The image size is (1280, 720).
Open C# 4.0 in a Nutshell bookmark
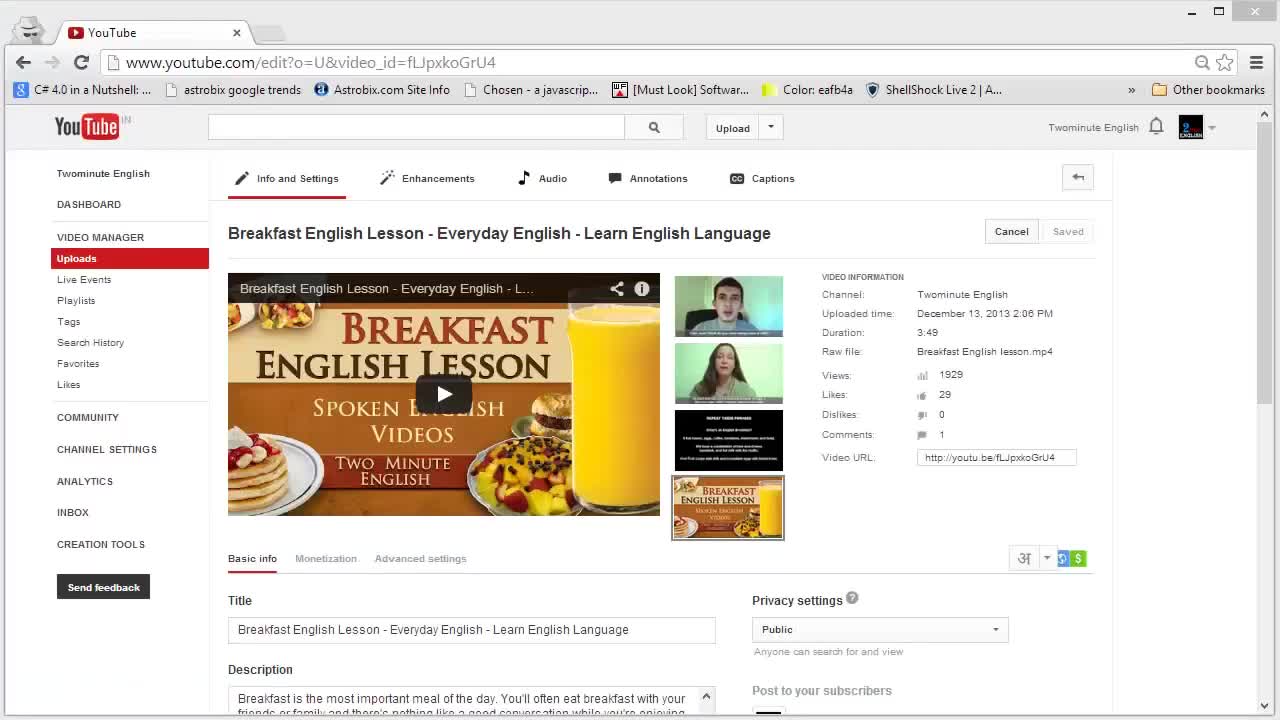click(83, 90)
